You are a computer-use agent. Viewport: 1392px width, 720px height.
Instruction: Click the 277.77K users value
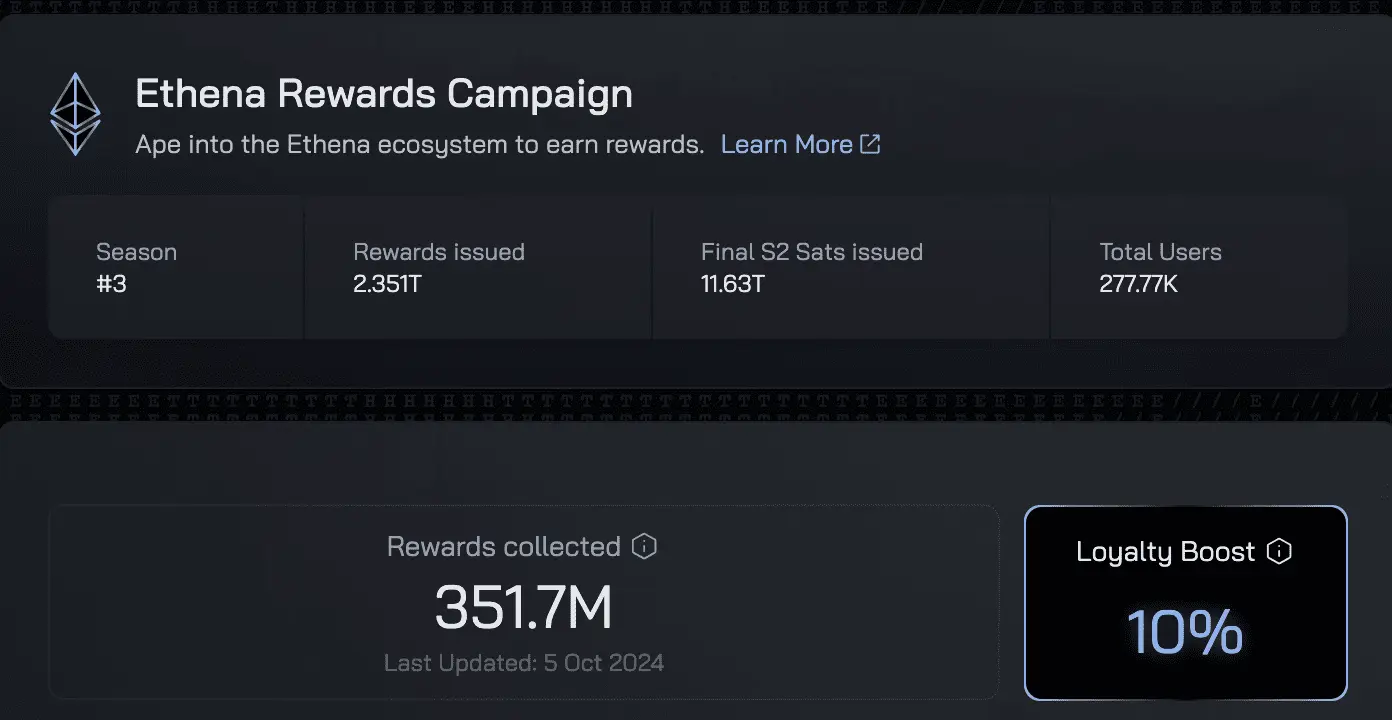coord(1139,284)
